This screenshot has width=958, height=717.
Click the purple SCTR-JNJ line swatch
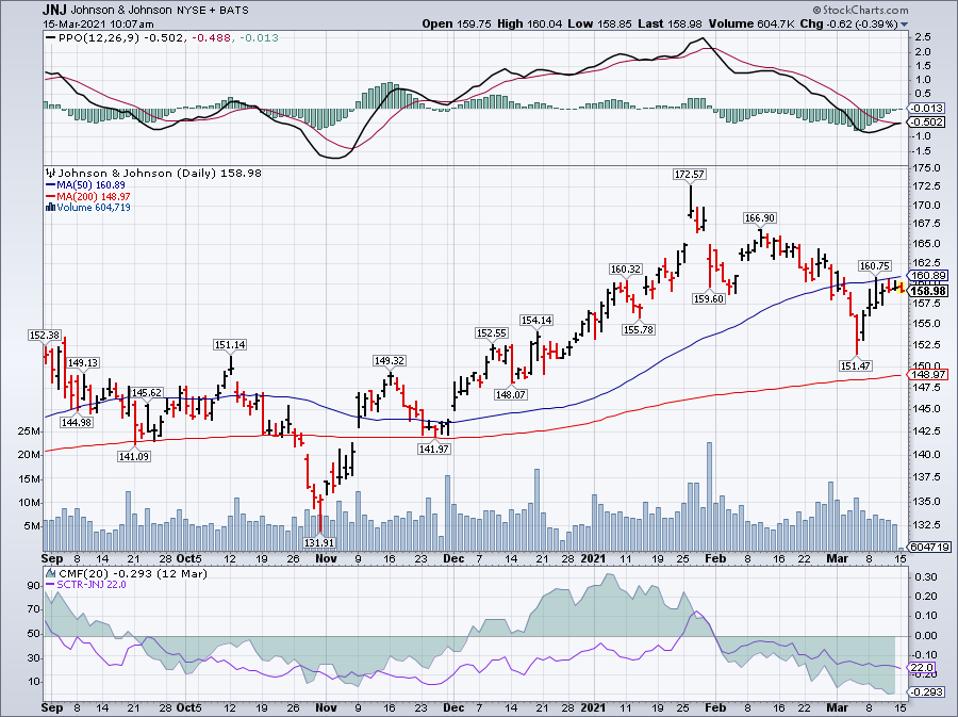(51, 585)
